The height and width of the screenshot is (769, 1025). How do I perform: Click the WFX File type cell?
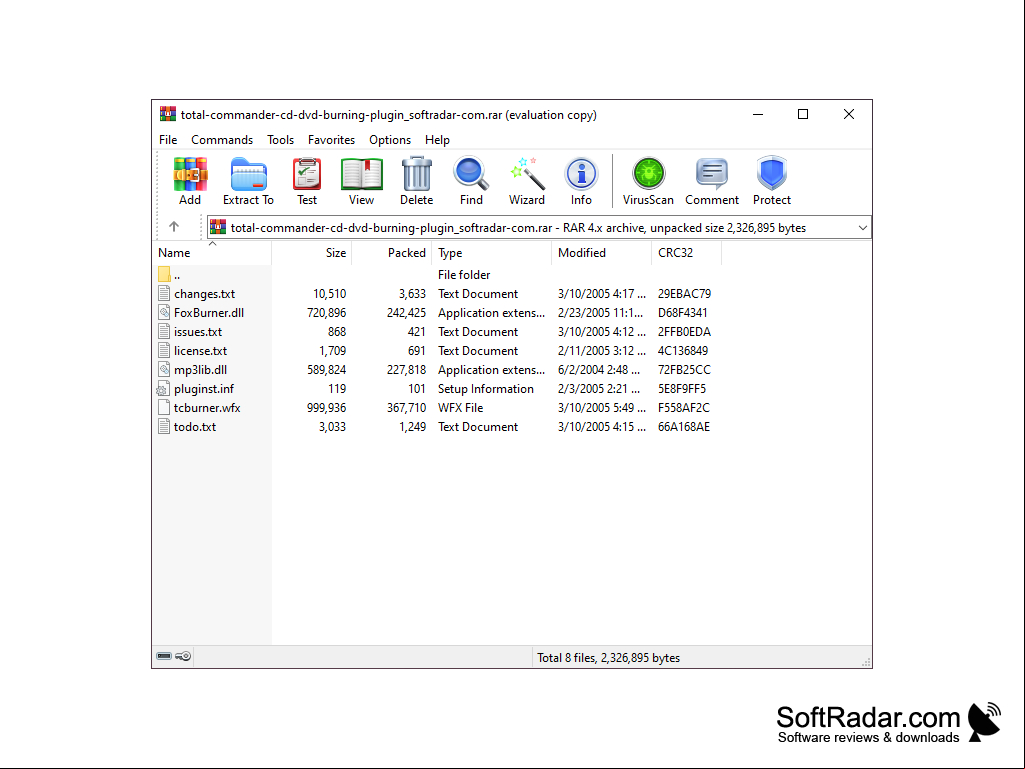pyautogui.click(x=461, y=407)
